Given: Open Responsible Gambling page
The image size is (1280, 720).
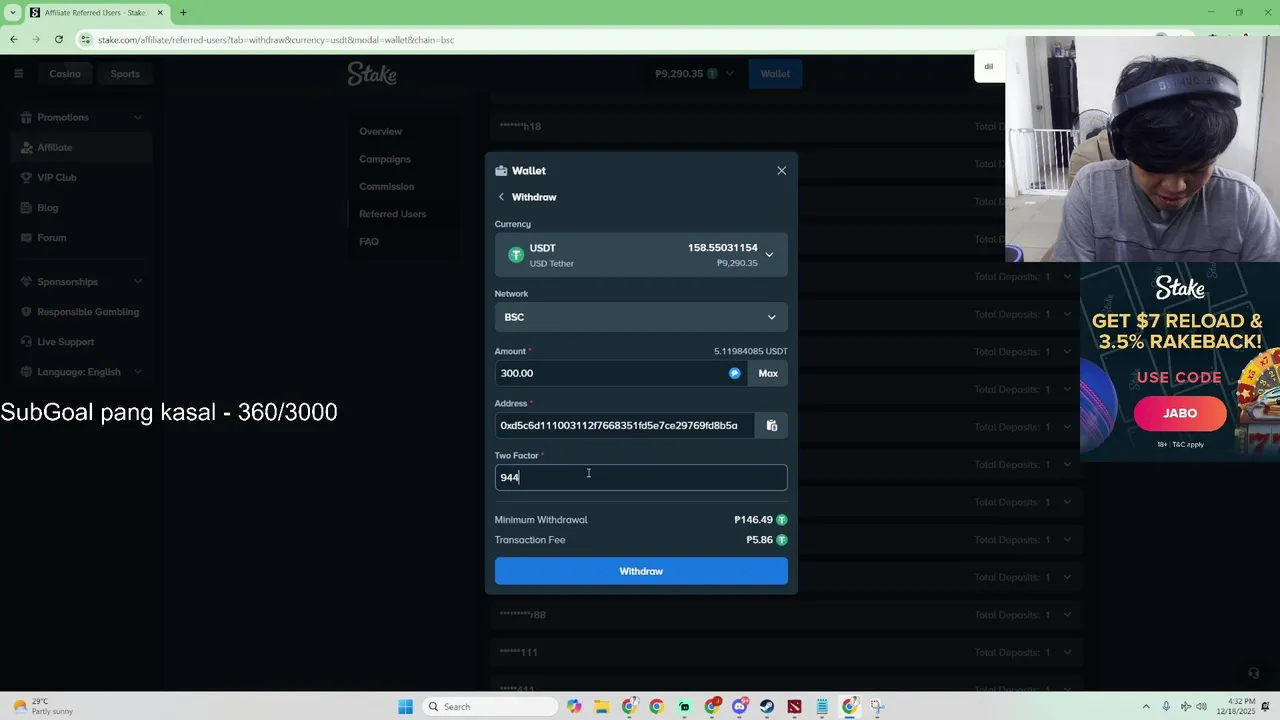Looking at the screenshot, I should pos(82,312).
